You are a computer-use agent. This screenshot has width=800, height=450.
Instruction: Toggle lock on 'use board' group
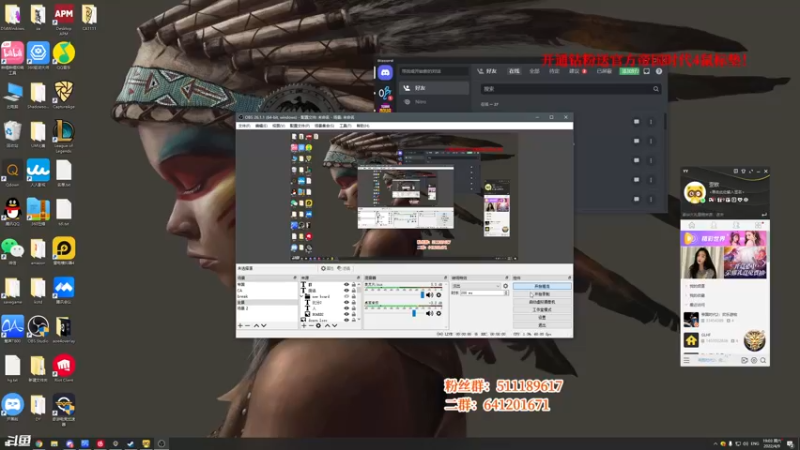tap(354, 296)
